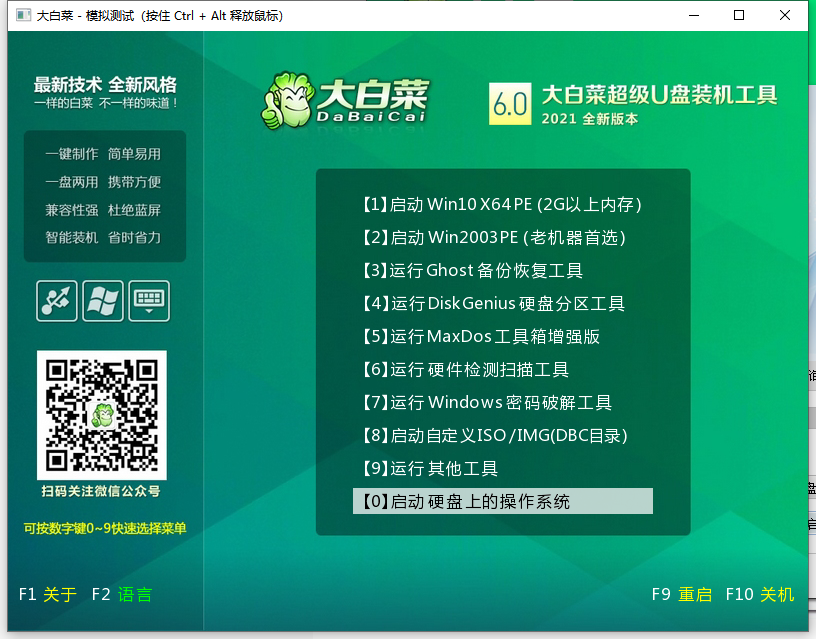Maximize the 大白菜 模拟测试 window

tap(739, 15)
